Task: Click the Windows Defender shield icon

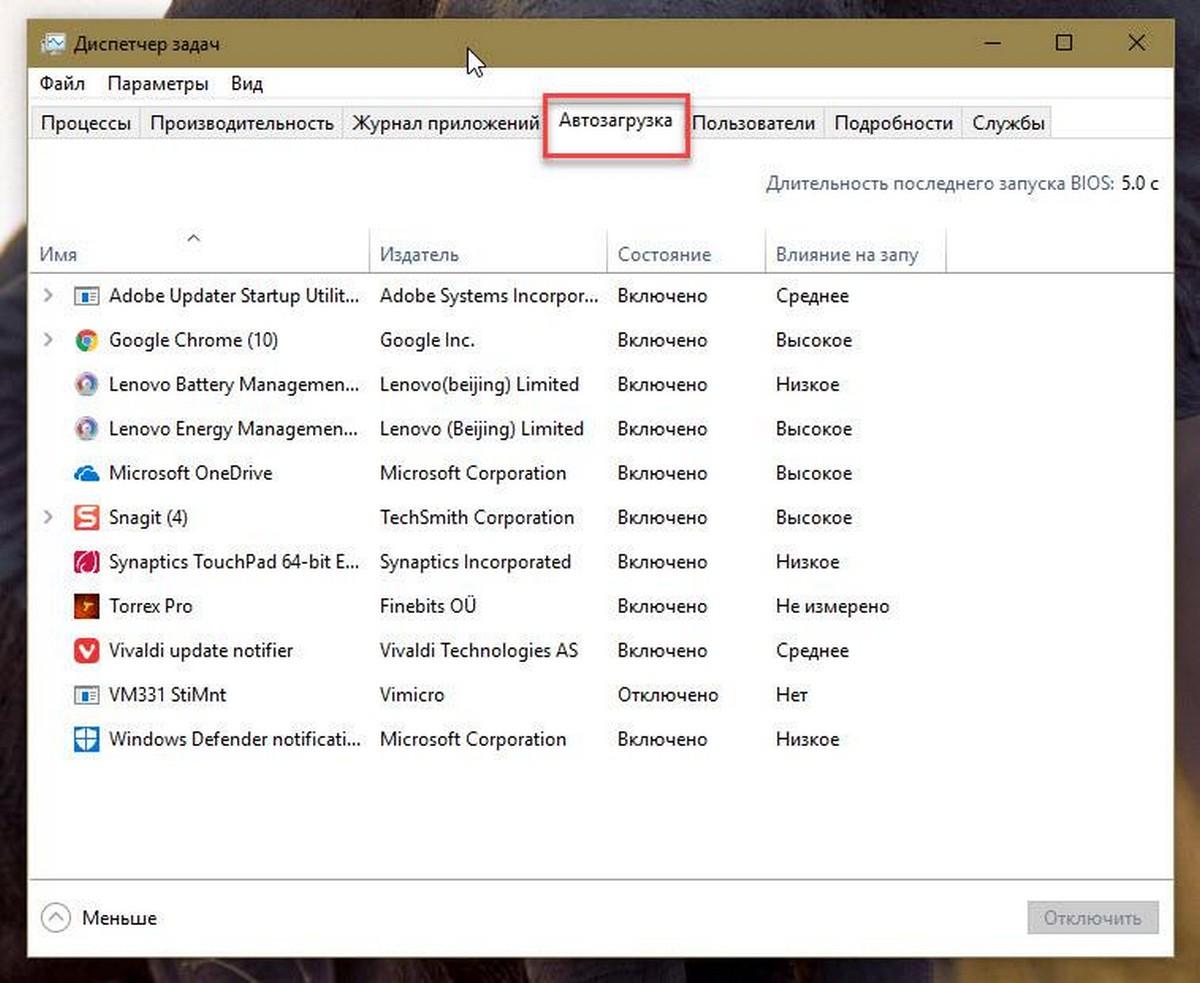Action: (87, 740)
